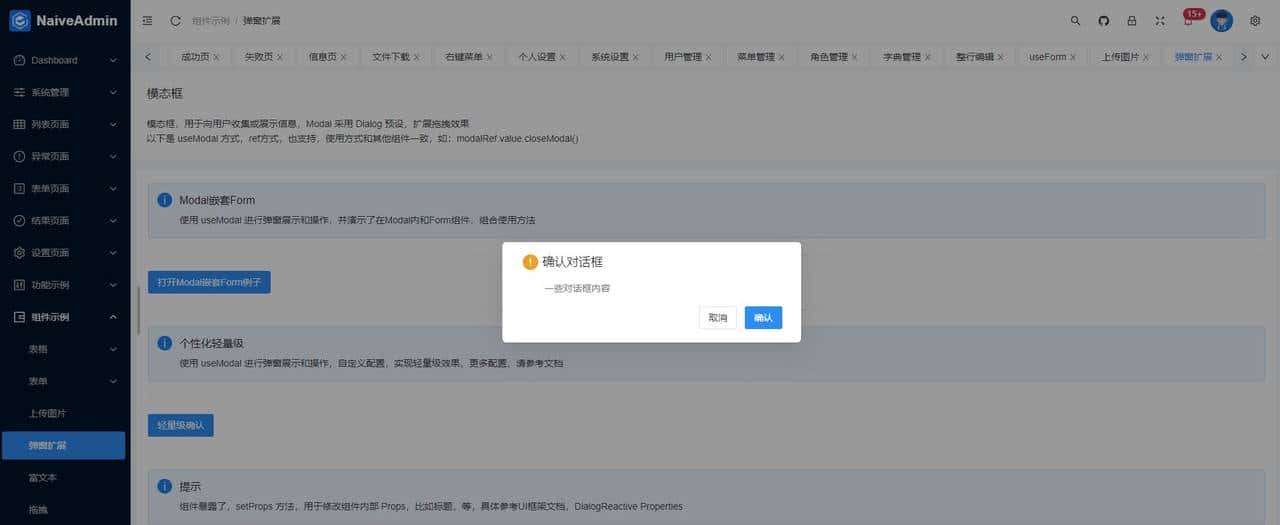Click the info icon beside 提示
Screen dimensions: 1280x525
[x=165, y=486]
